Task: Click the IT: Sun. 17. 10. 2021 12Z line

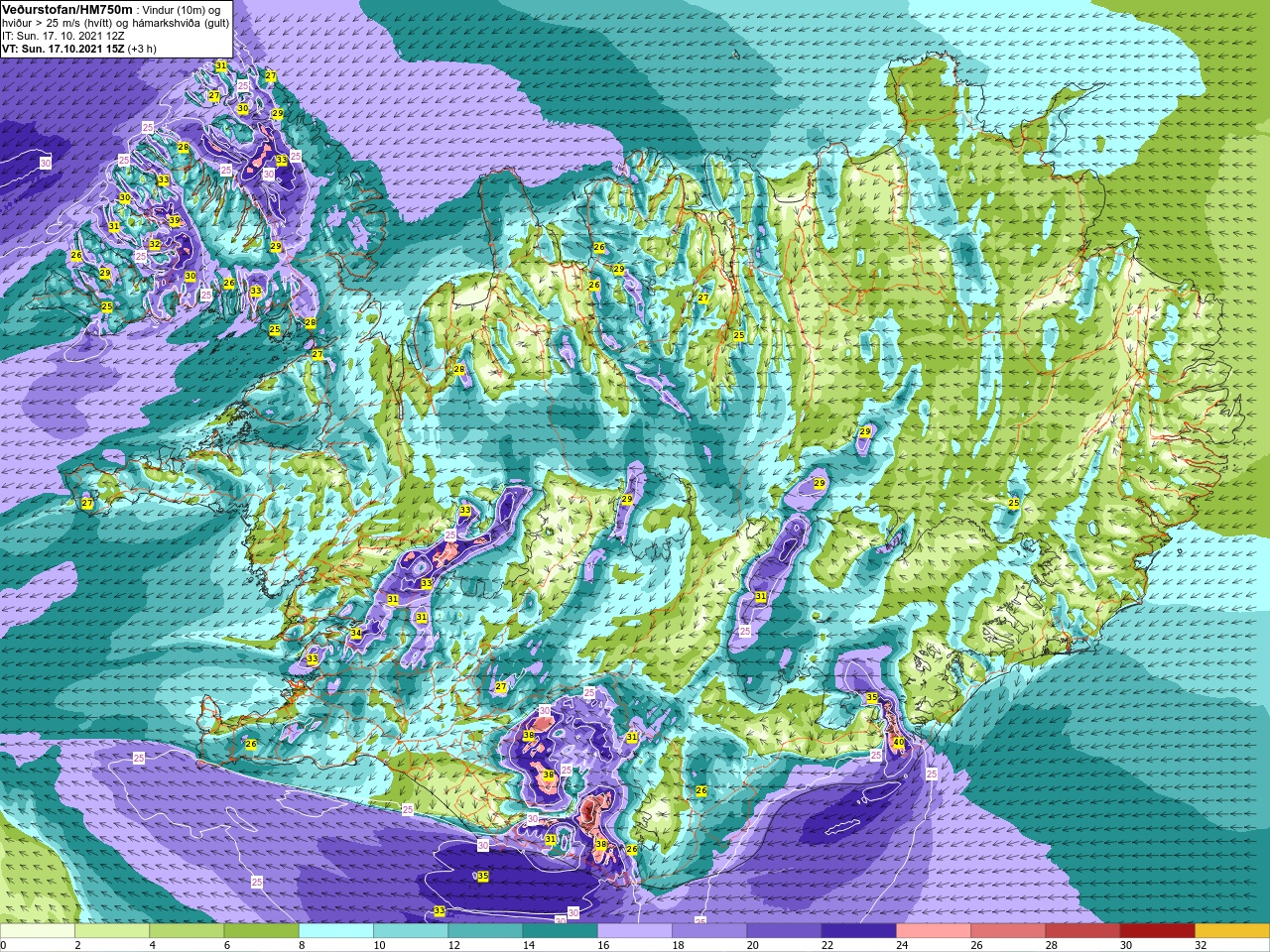Action: click(63, 36)
